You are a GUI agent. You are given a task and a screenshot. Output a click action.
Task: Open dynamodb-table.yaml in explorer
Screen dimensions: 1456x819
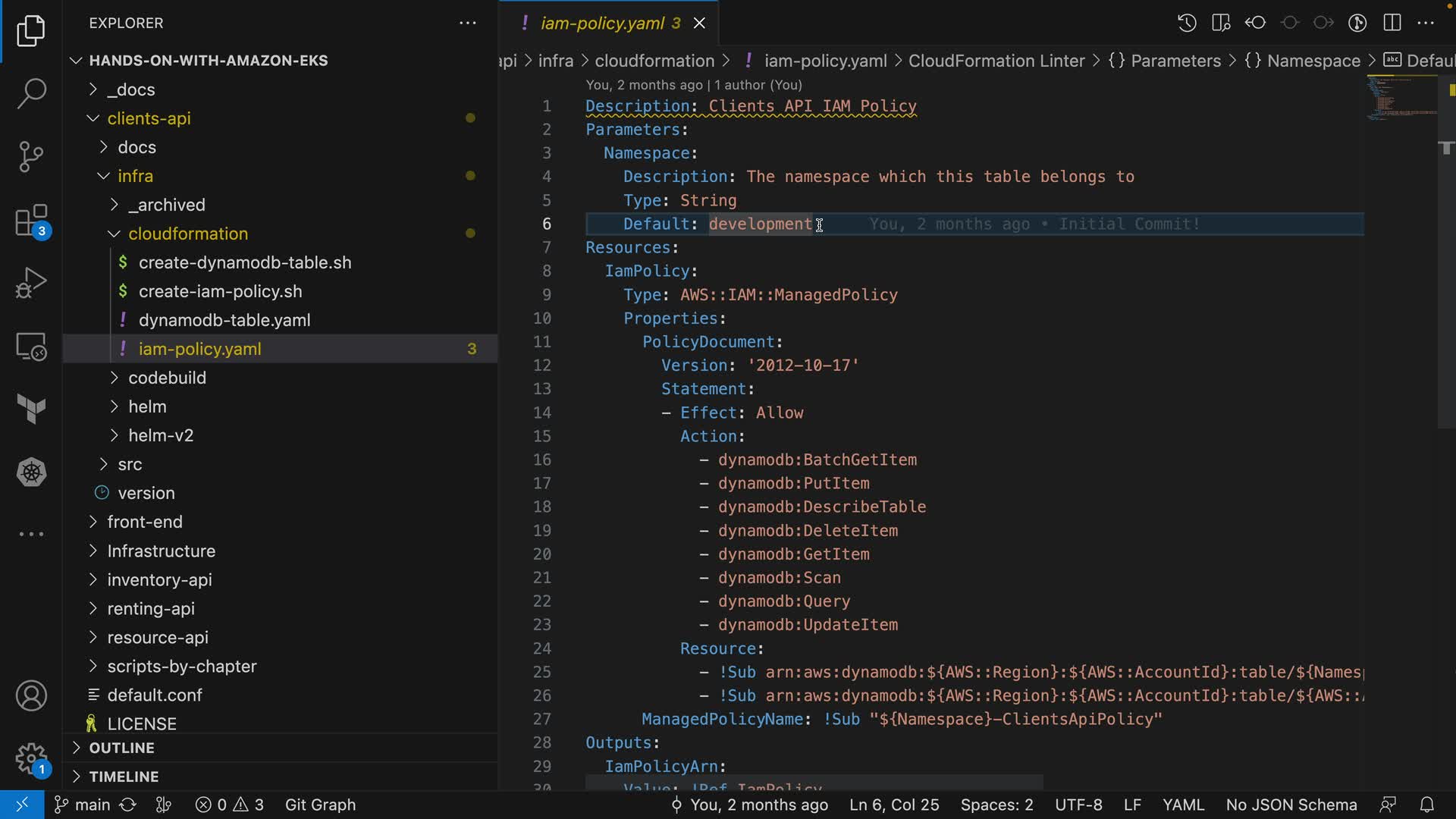(224, 320)
